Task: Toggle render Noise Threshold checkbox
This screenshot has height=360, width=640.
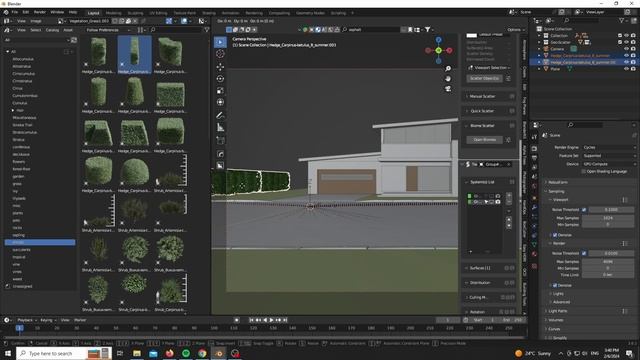Action: (x=584, y=253)
